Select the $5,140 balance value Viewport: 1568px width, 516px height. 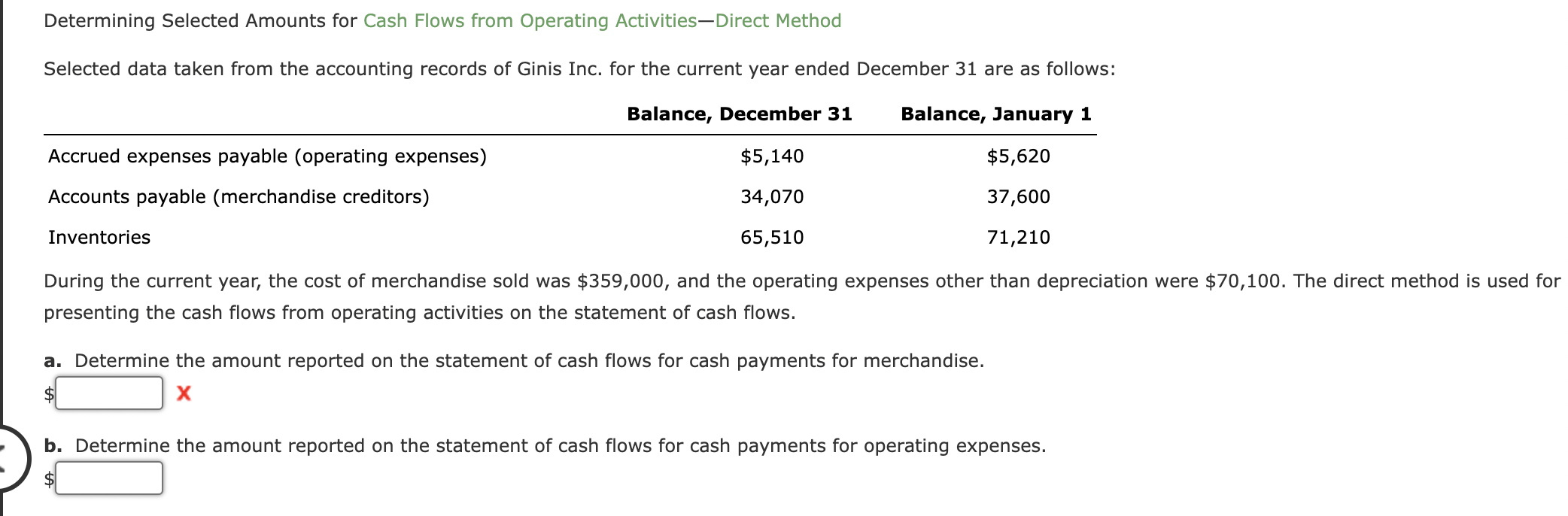(770, 156)
